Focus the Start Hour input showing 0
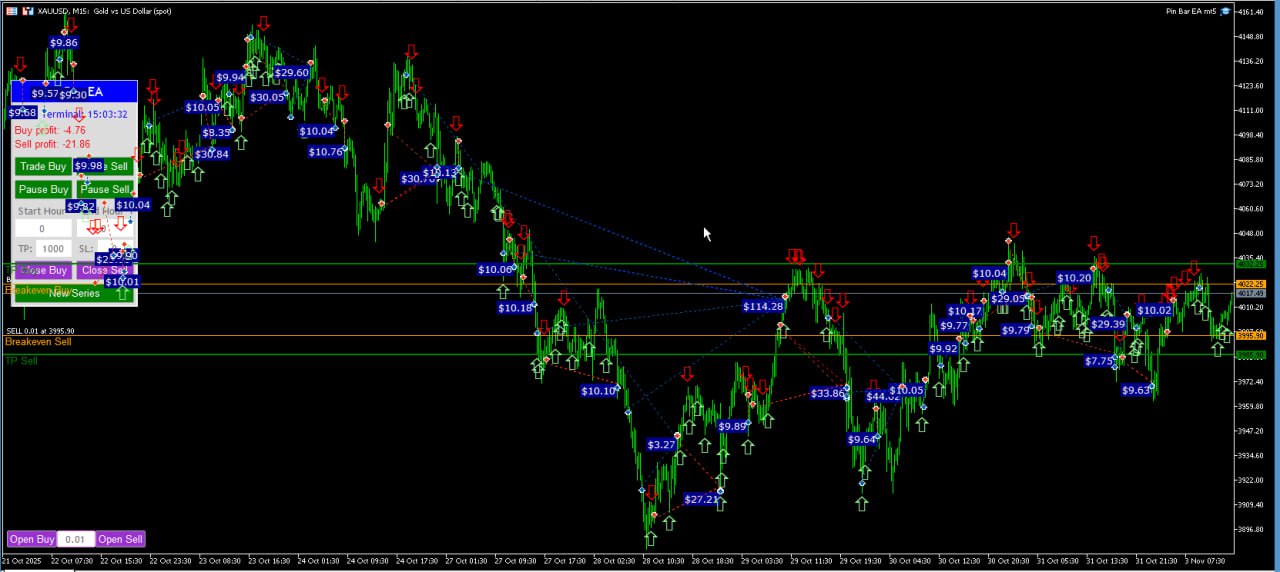Viewport: 1280px width, 572px height. tap(42, 229)
